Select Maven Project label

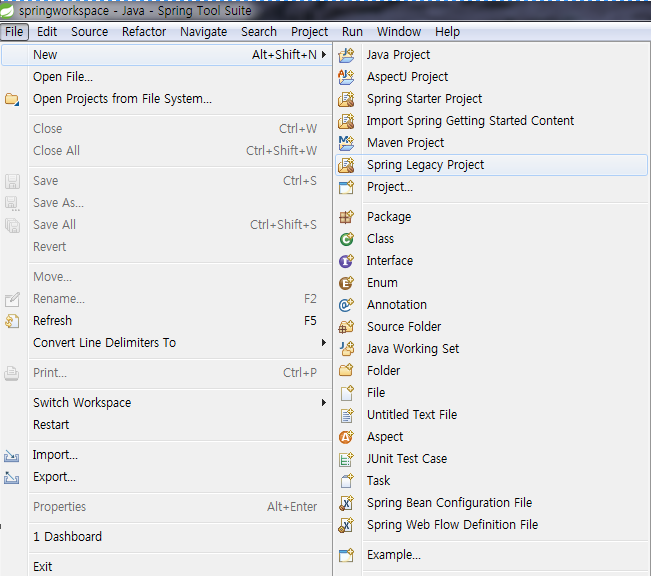coord(406,143)
